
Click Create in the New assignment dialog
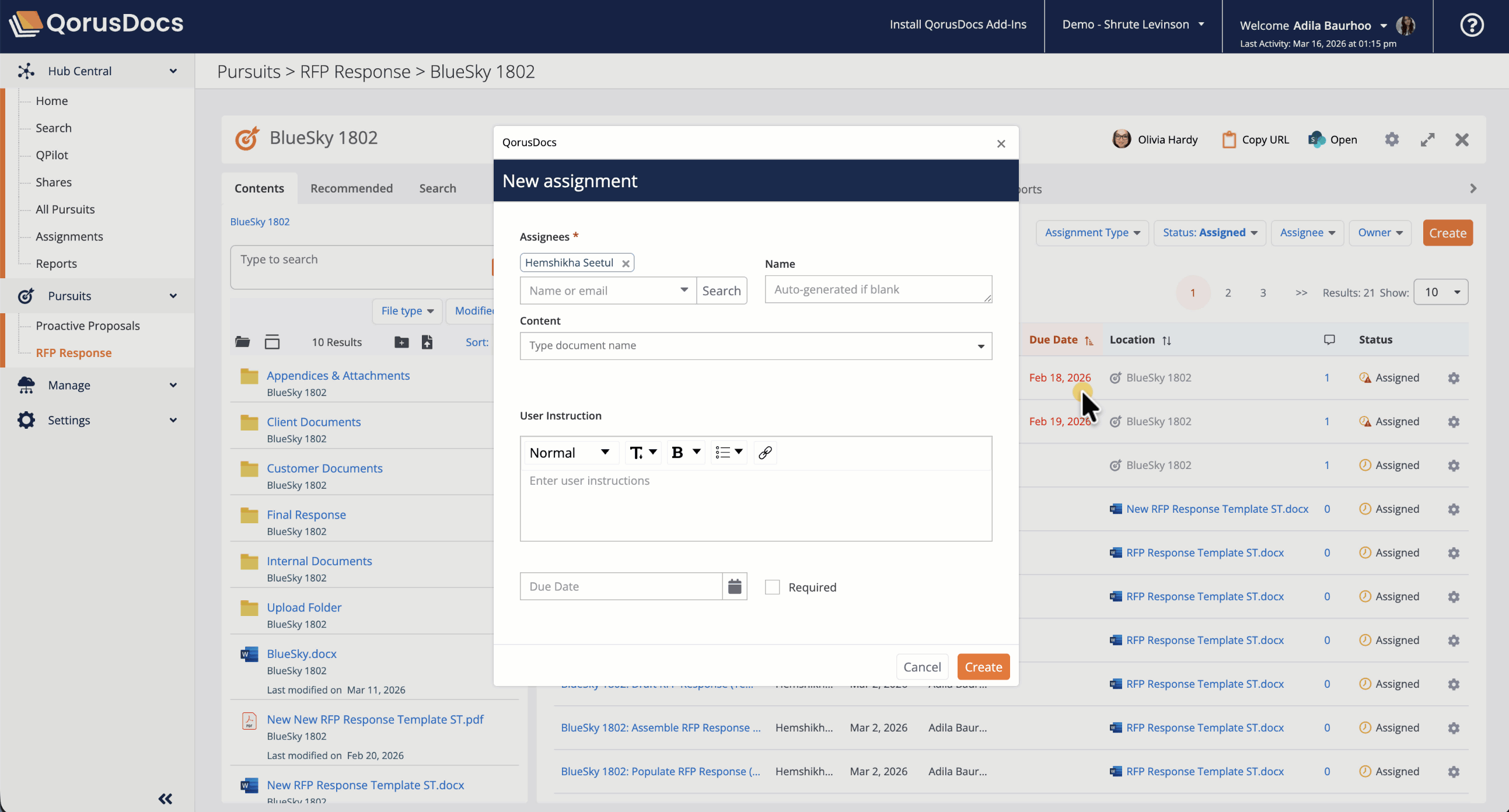(983, 666)
